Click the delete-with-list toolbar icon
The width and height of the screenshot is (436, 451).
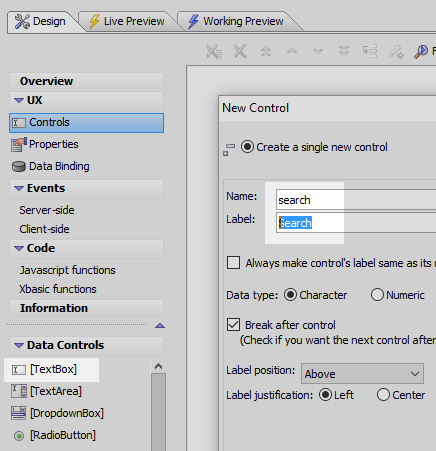click(x=214, y=51)
